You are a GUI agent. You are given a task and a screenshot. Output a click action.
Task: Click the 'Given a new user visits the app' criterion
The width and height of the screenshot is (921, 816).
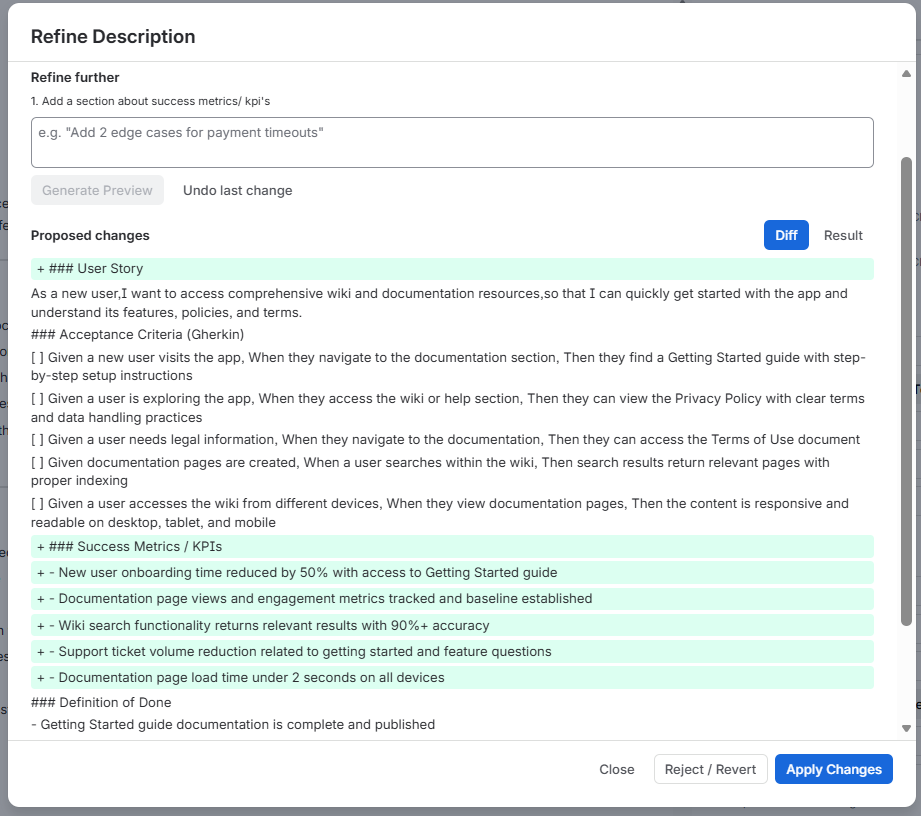pos(448,367)
